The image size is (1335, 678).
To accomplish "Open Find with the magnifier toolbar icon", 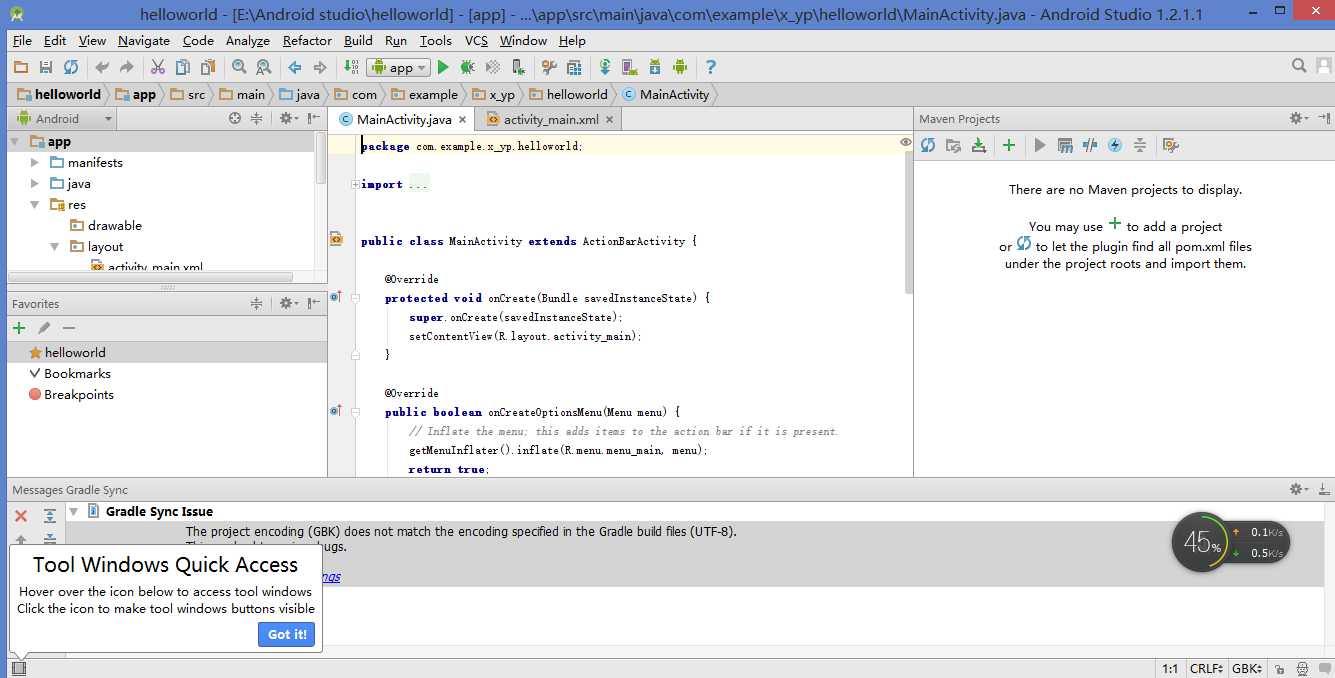I will [x=239, y=67].
